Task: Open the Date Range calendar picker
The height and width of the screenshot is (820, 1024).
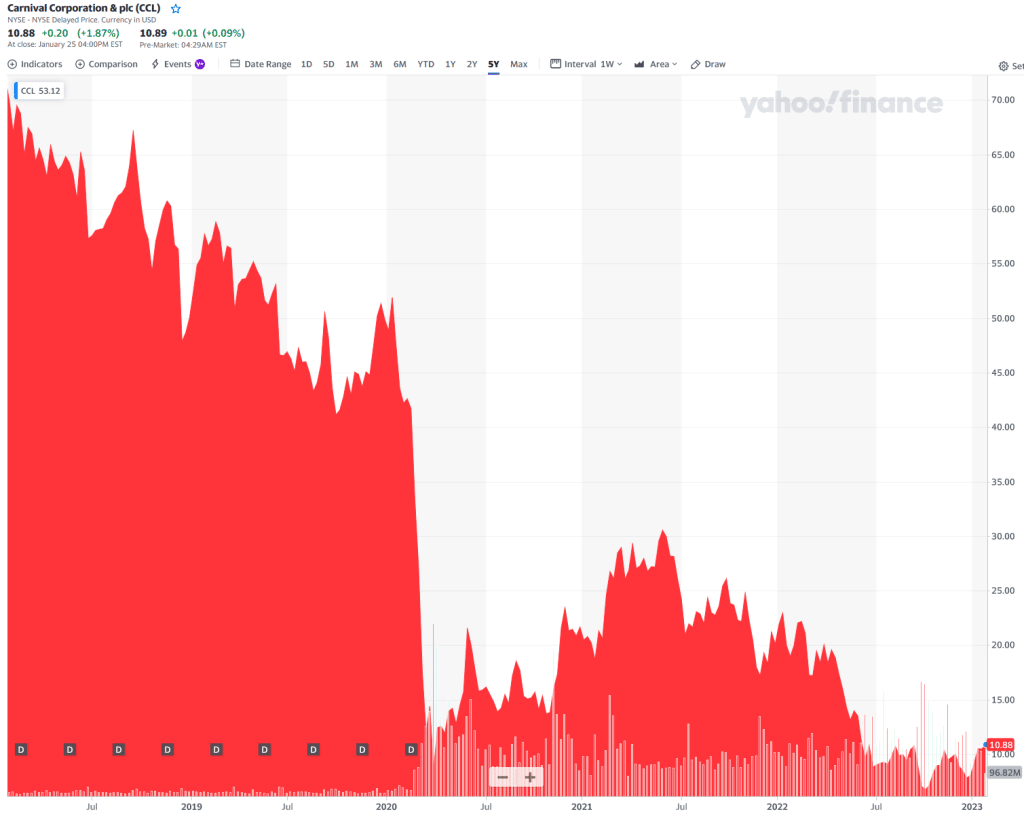Action: click(x=261, y=64)
